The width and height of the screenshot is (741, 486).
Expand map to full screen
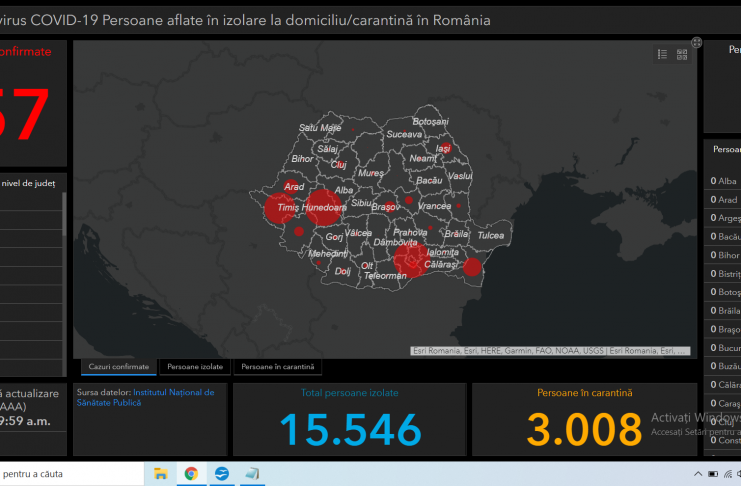[x=697, y=43]
